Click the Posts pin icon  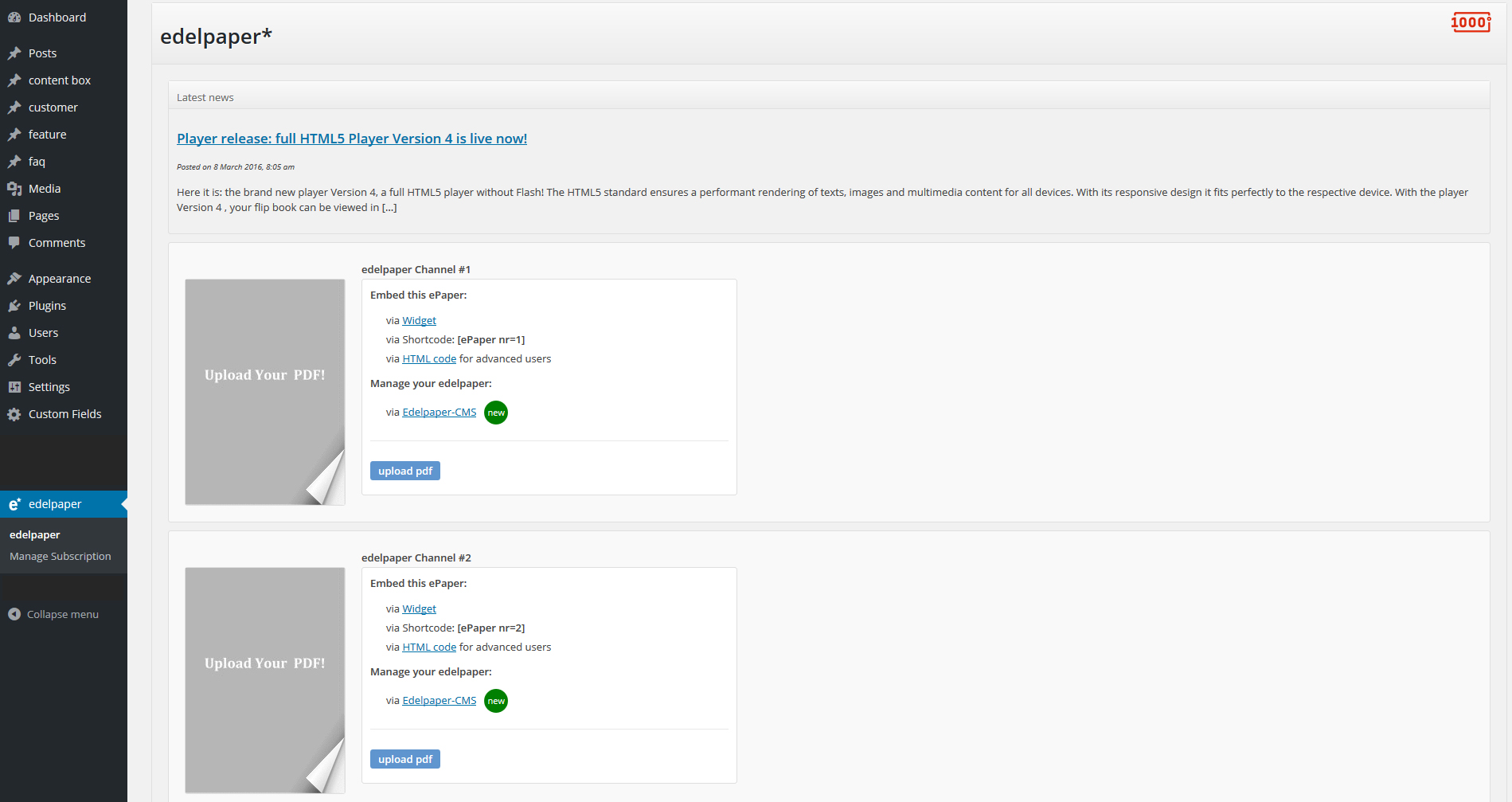14,53
